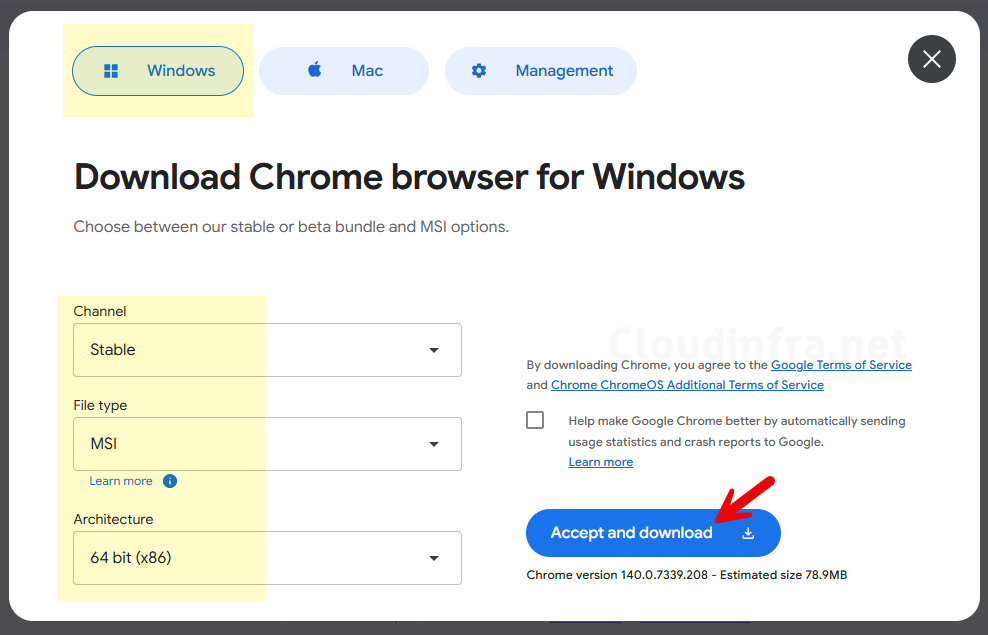The height and width of the screenshot is (635, 988).
Task: Click the Windows logo icon
Action: tap(111, 71)
